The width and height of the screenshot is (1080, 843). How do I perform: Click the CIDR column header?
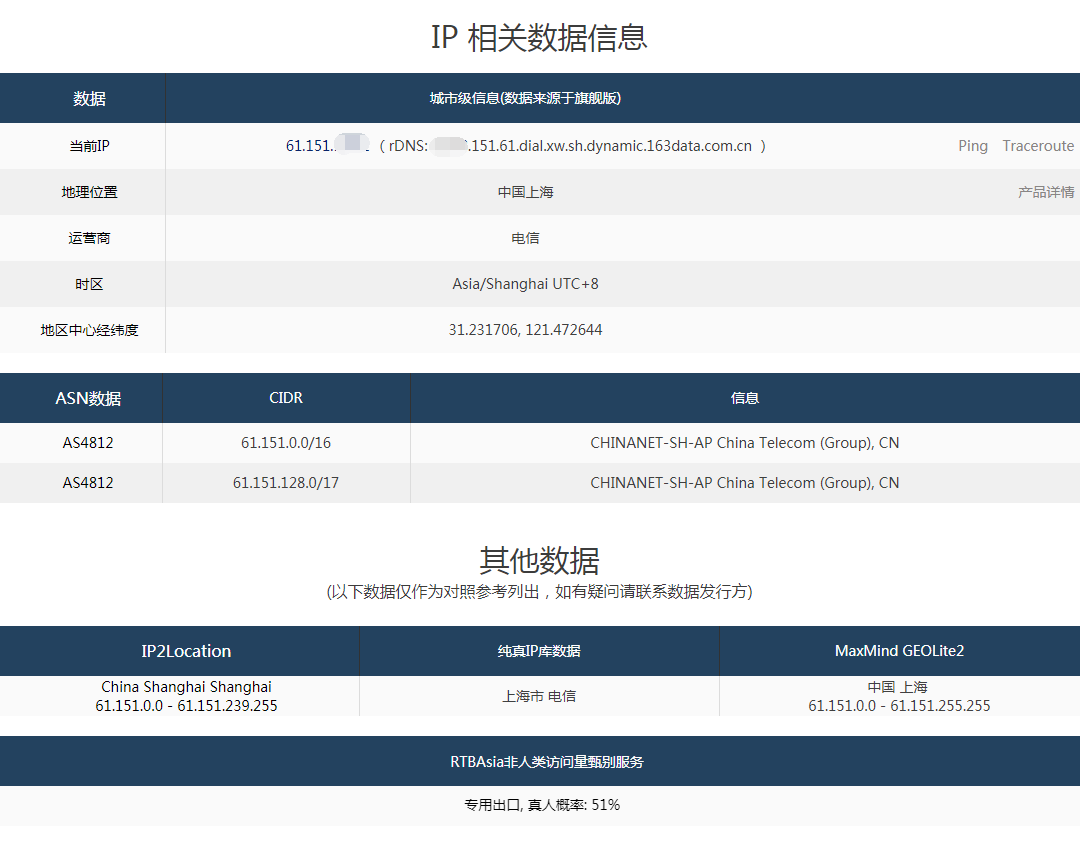point(286,398)
